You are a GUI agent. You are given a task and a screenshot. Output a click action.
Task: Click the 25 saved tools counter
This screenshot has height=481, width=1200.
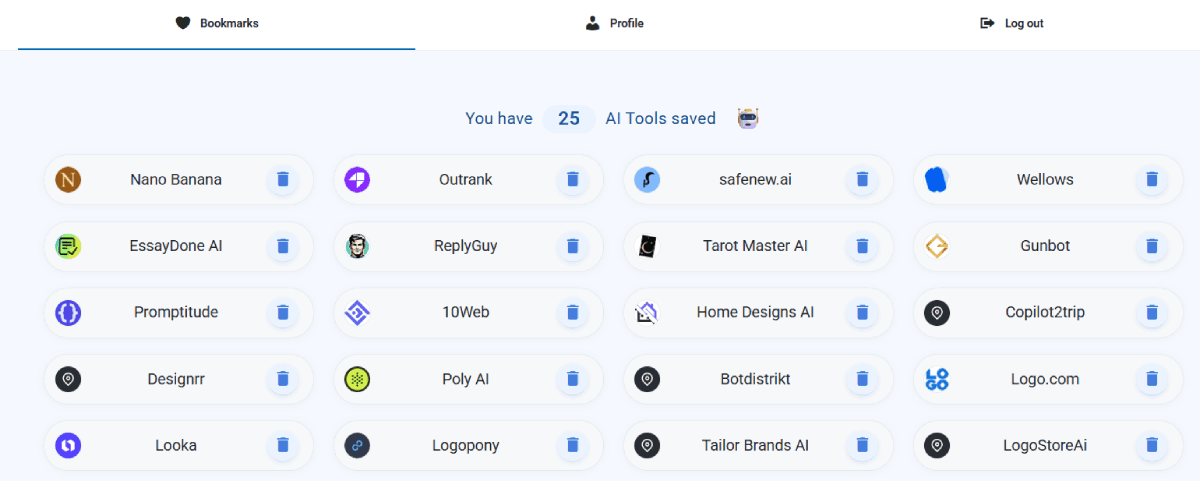569,118
